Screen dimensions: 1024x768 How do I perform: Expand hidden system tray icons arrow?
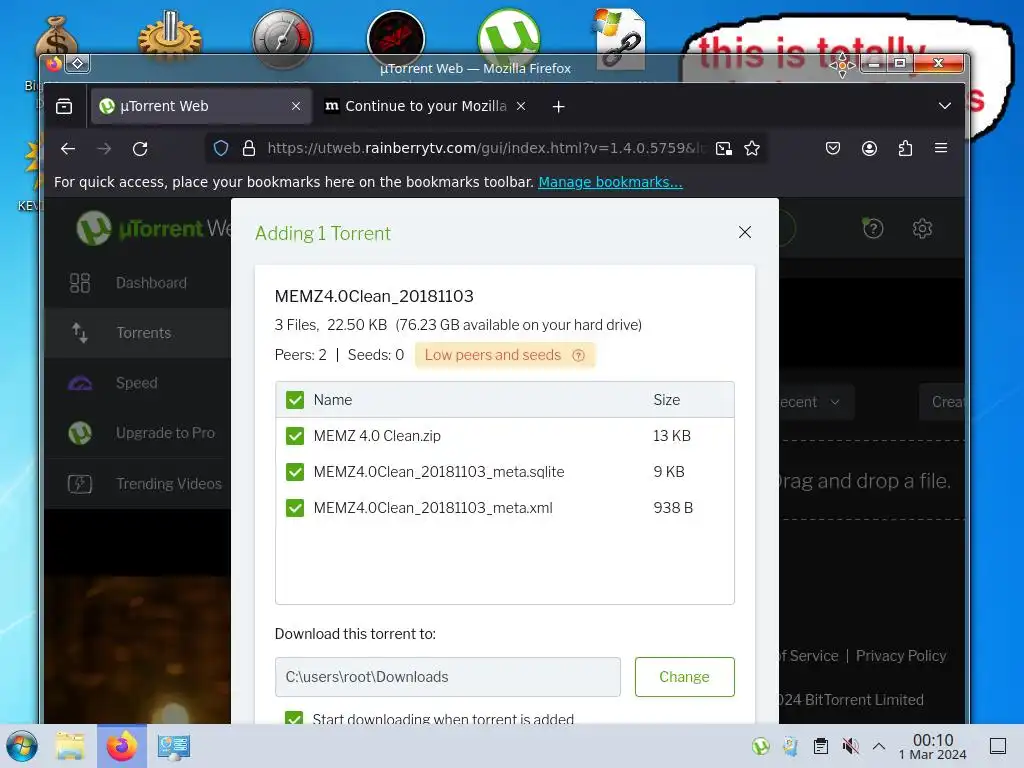tap(879, 746)
